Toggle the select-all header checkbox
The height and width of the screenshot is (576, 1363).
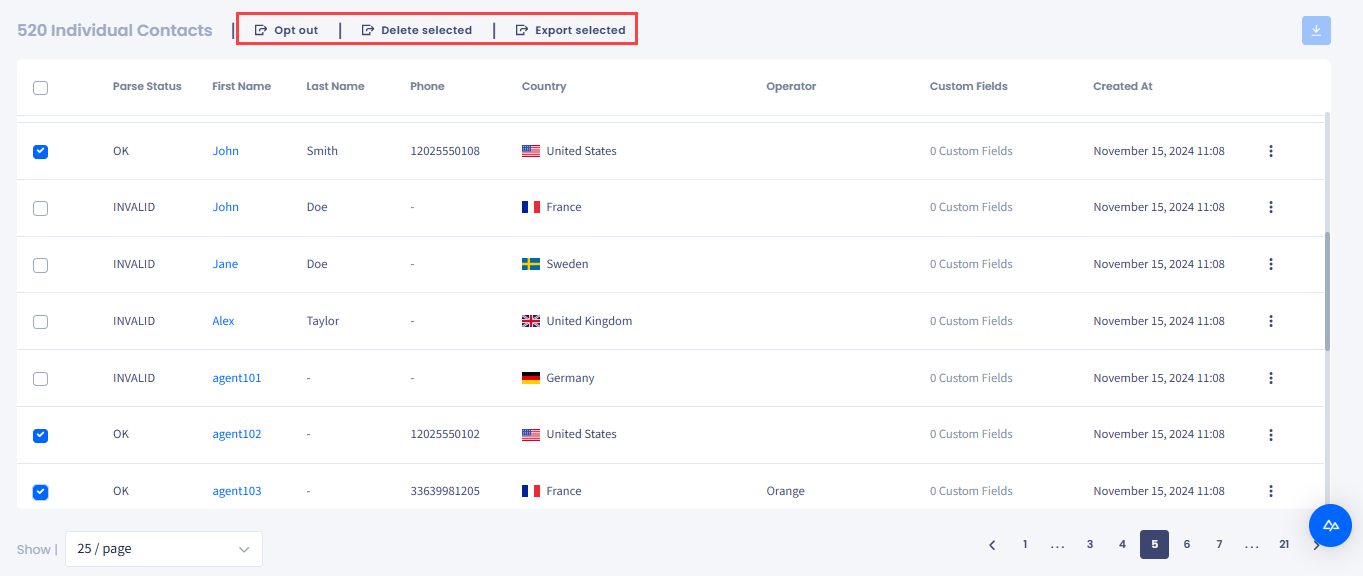tap(40, 88)
